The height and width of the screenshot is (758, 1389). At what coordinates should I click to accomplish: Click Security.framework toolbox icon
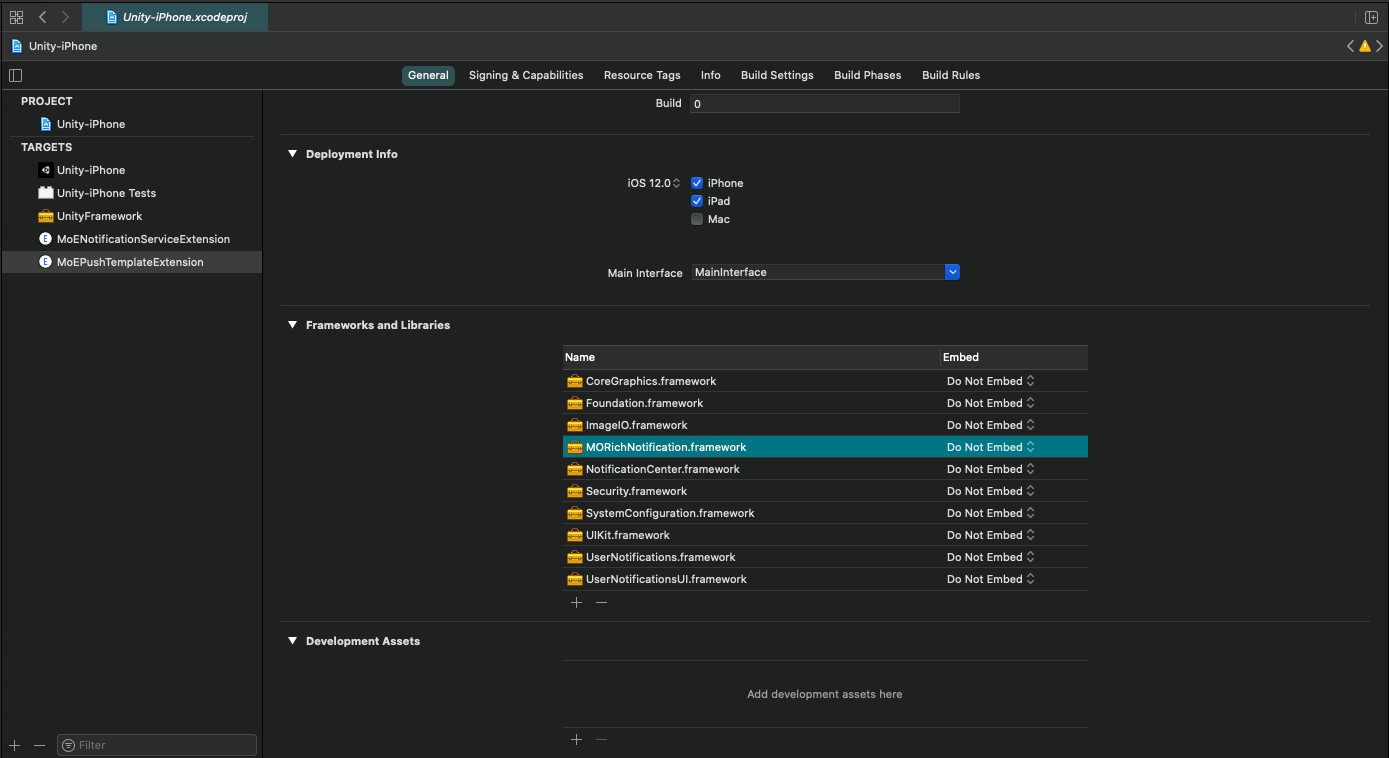[574, 491]
